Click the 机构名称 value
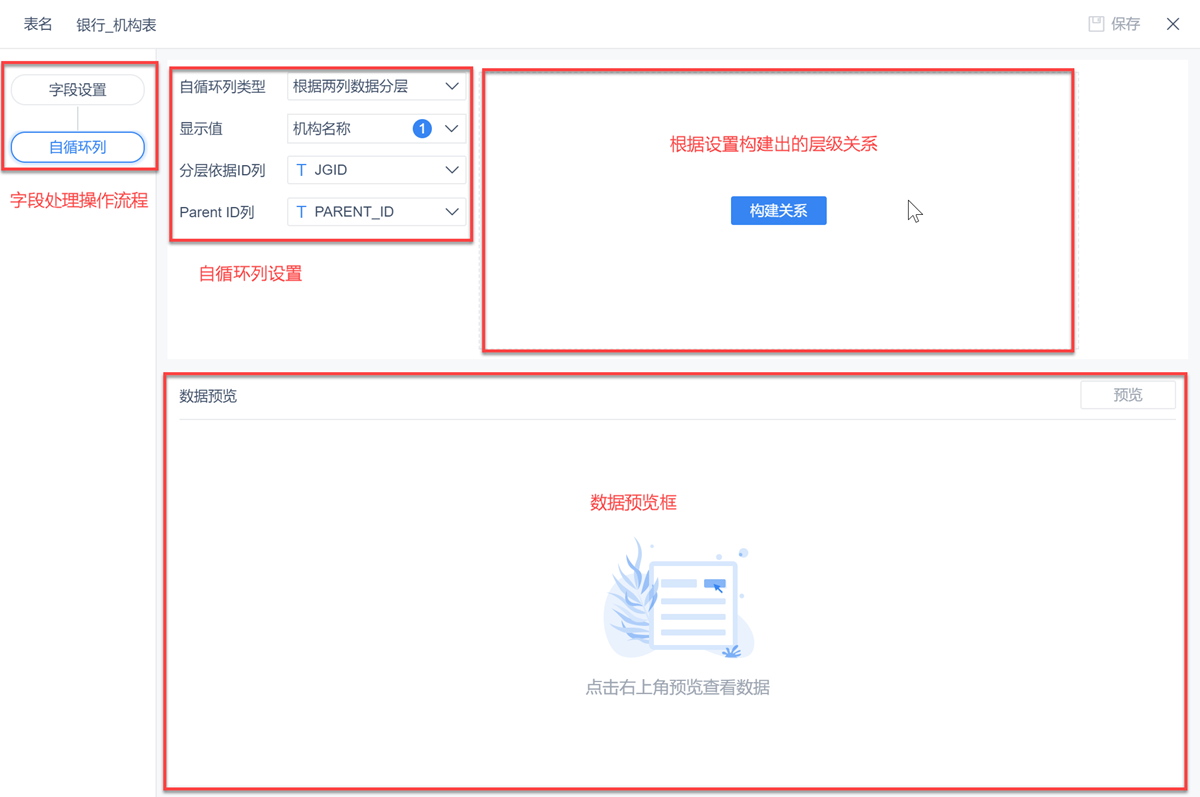The image size is (1200, 797). coord(321,129)
